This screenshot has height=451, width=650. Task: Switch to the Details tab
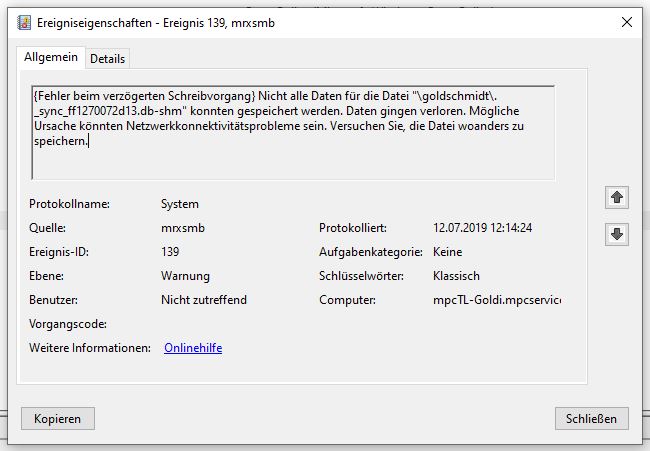tap(108, 59)
